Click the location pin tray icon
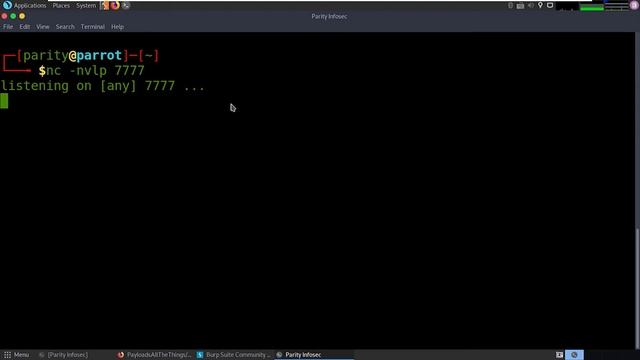Screen dimensions: 640x360 click(540, 5)
